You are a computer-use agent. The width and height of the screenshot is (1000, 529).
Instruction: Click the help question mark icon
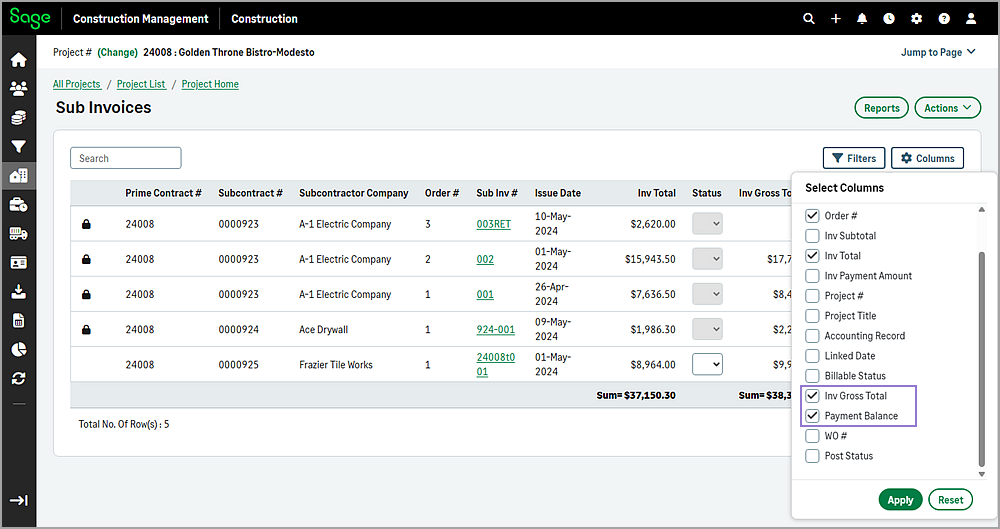point(943,19)
